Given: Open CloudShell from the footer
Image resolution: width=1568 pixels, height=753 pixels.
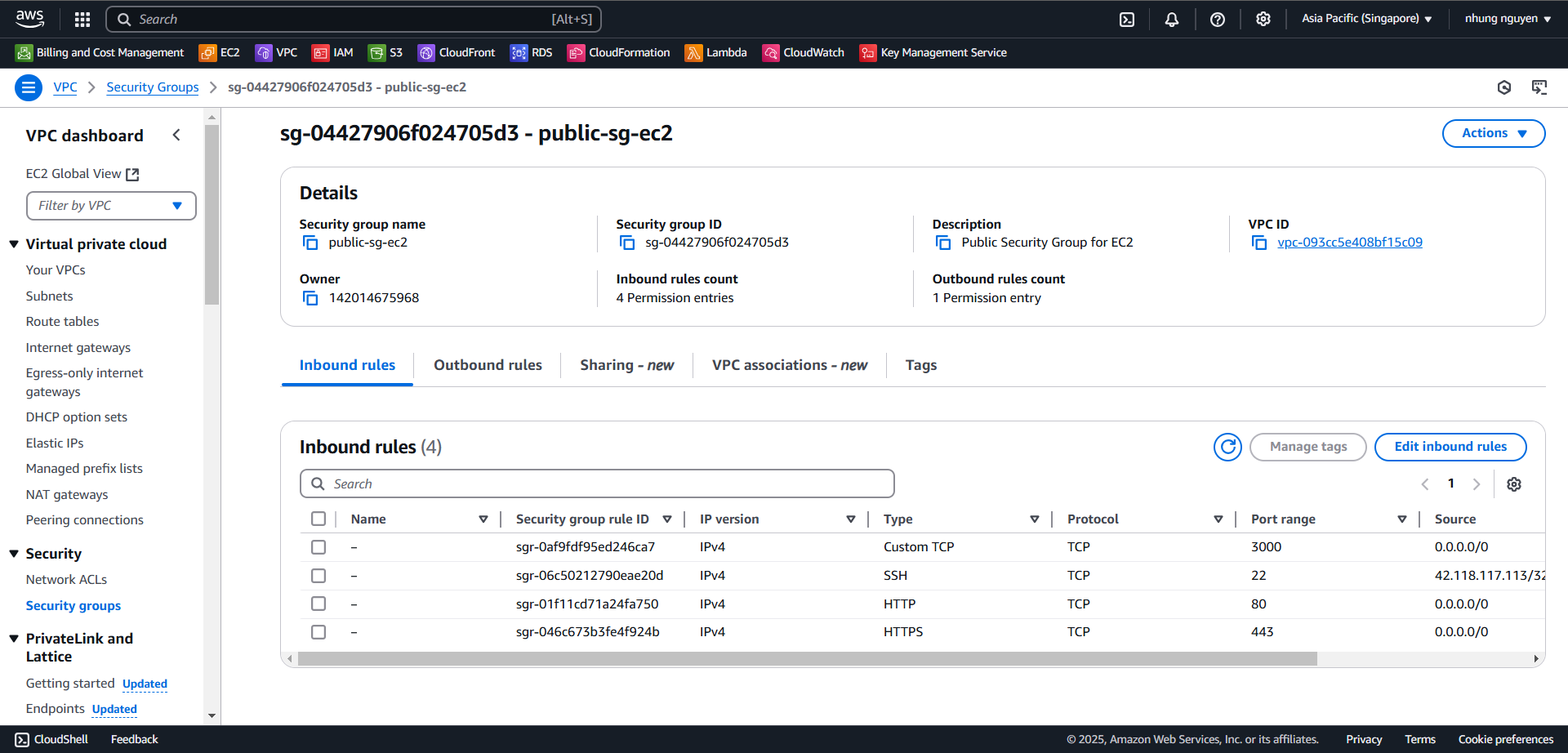Looking at the screenshot, I should coord(51,740).
